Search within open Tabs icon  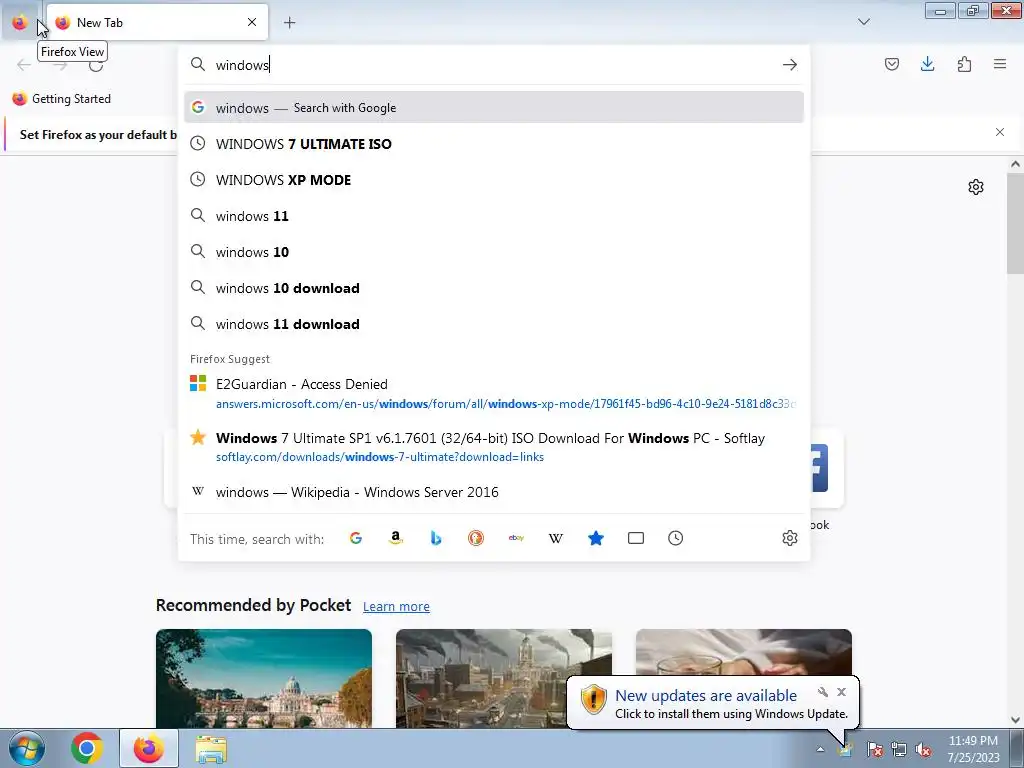(x=635, y=538)
